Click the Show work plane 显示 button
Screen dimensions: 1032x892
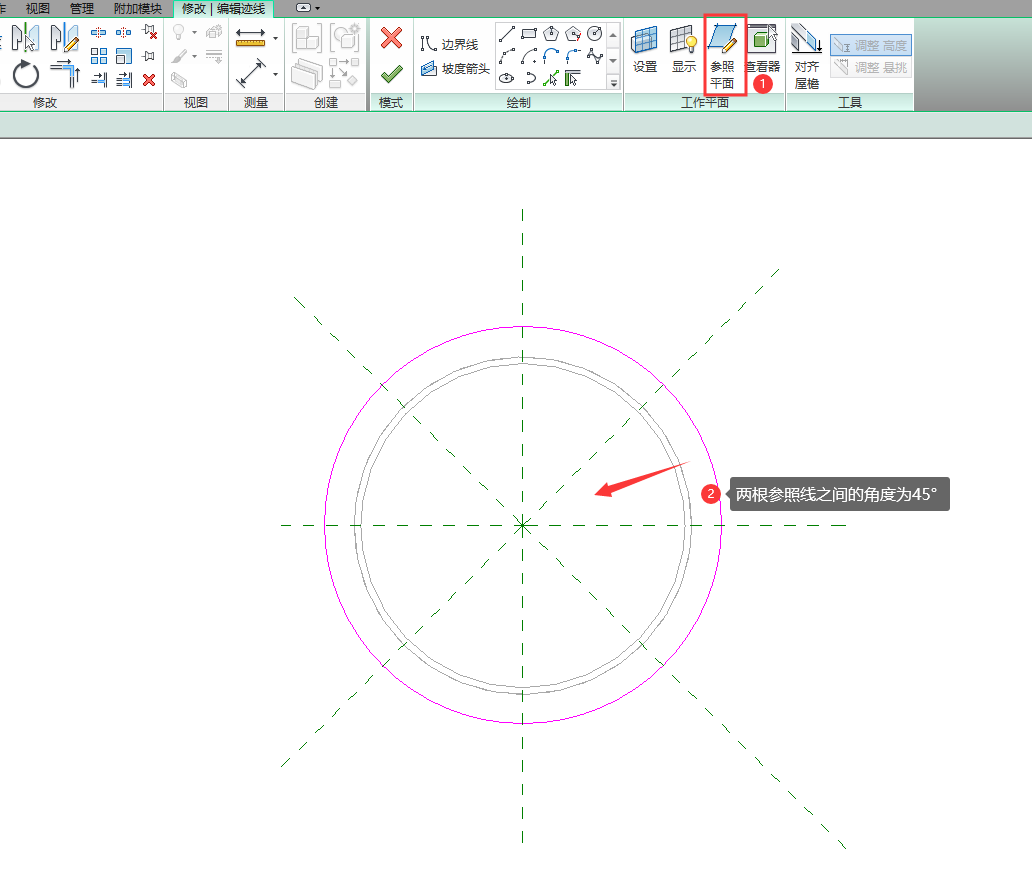coord(684,49)
